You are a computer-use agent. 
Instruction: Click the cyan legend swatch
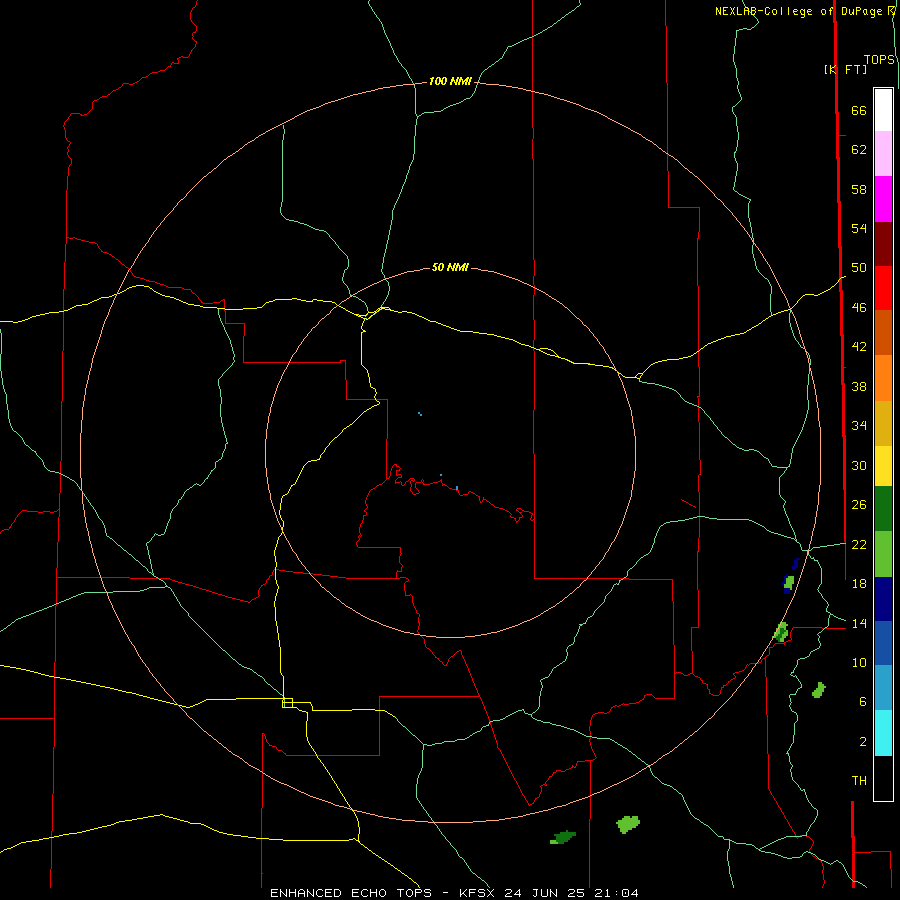883,733
